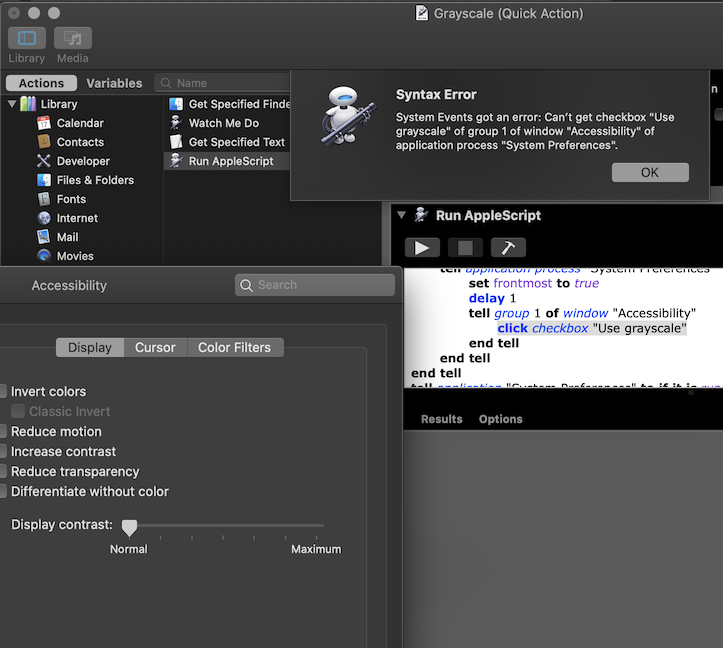Enable the Reduce motion checkbox
723x648 pixels.
[x=2, y=431]
